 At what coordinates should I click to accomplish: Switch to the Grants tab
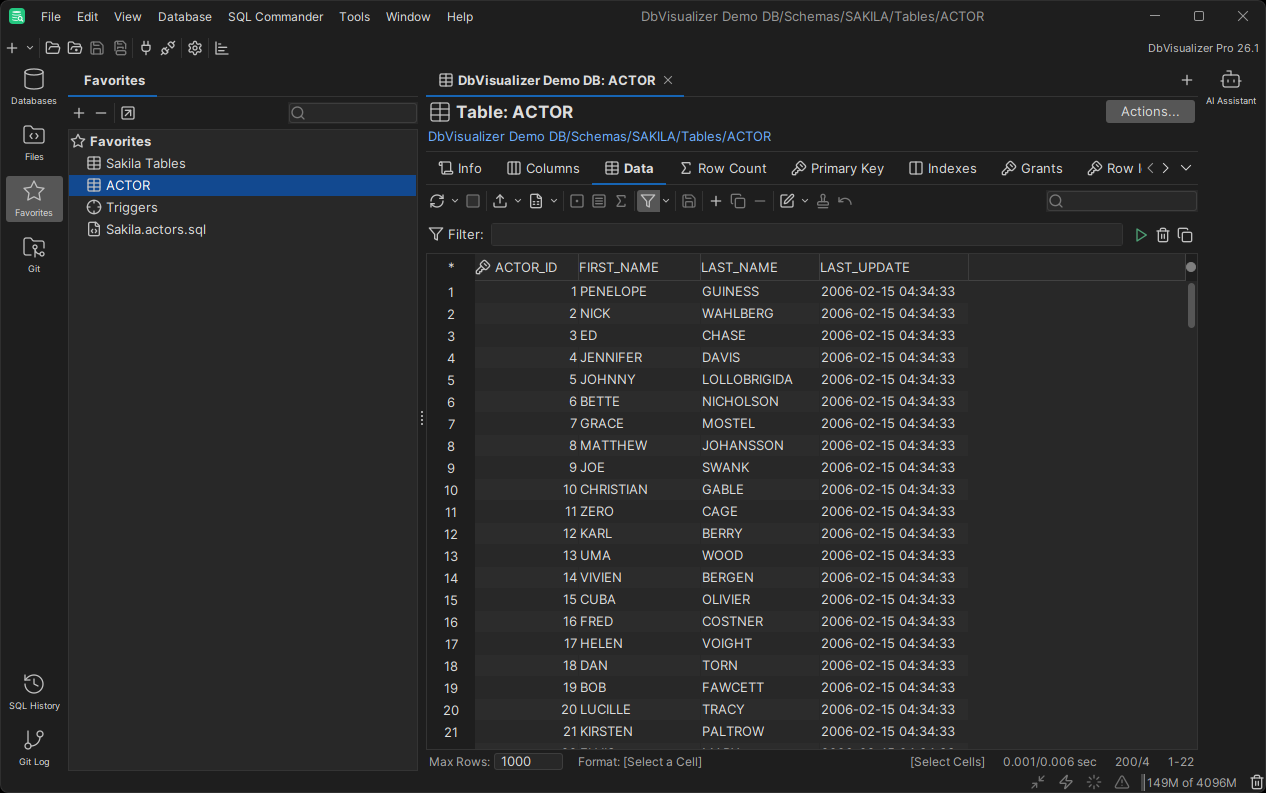(x=1032, y=168)
